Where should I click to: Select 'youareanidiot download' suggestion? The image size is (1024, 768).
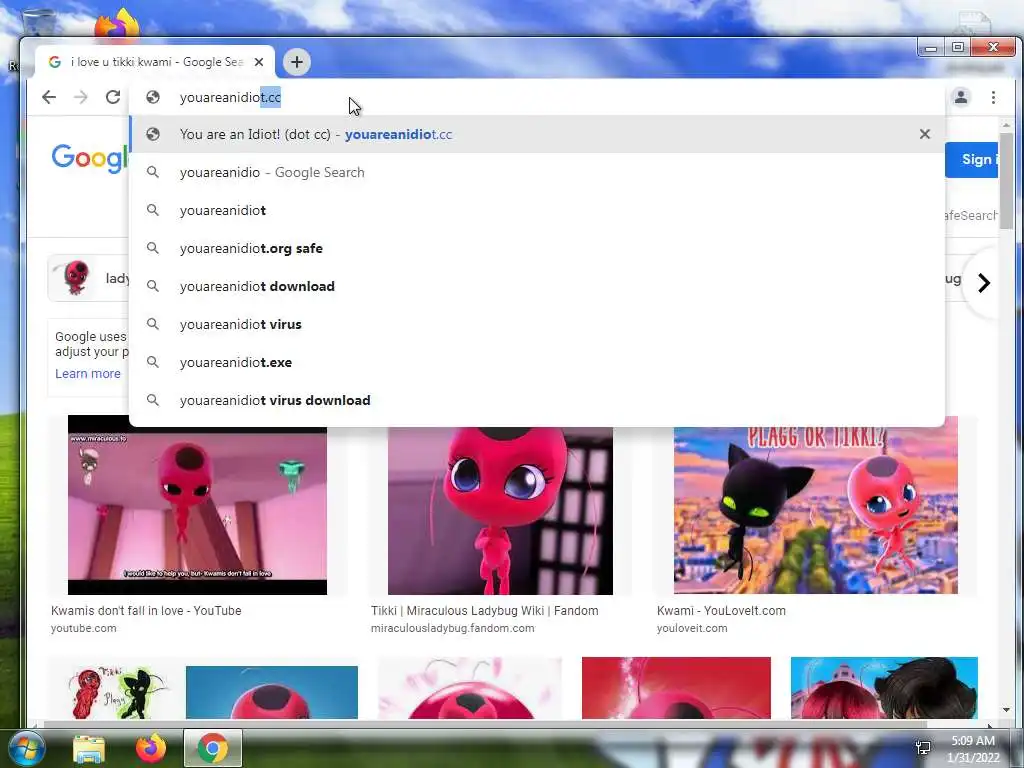(537, 286)
